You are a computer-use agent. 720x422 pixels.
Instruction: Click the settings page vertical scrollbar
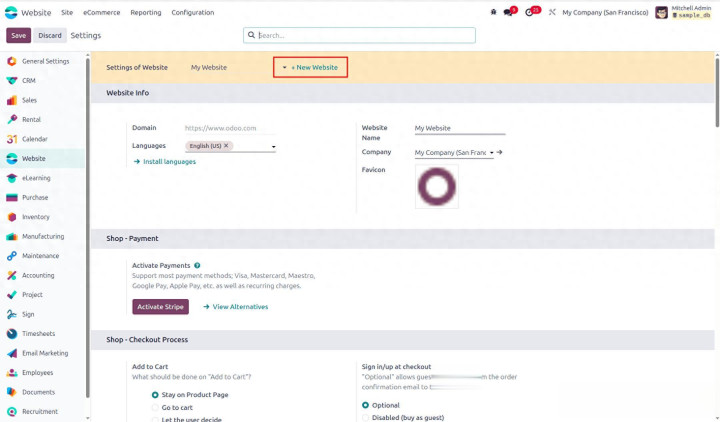[x=717, y=92]
